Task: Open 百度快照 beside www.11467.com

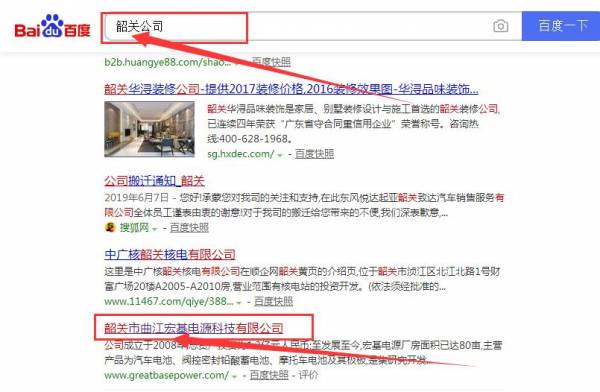Action: [273, 301]
